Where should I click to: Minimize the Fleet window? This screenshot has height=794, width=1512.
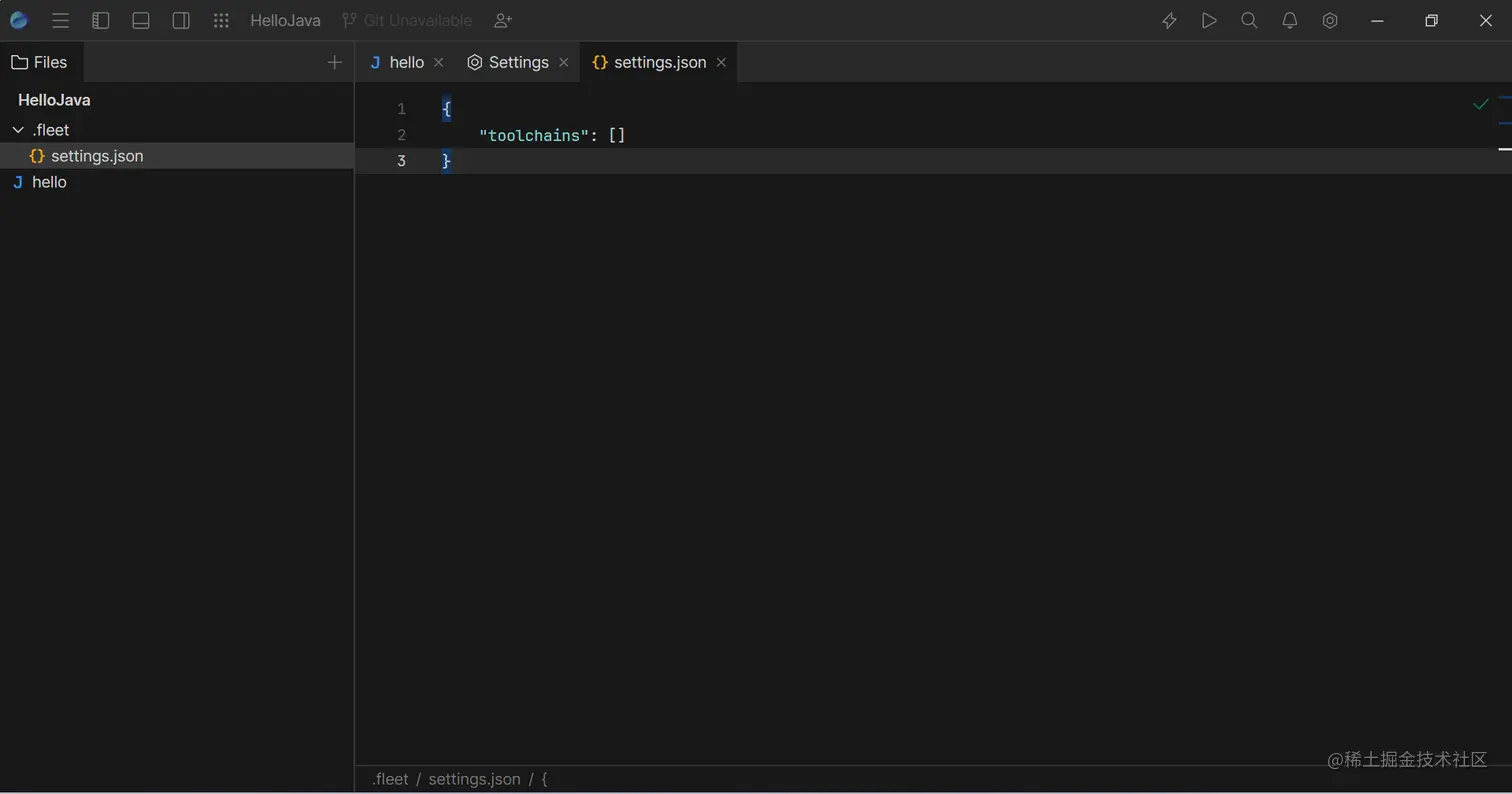[1378, 20]
